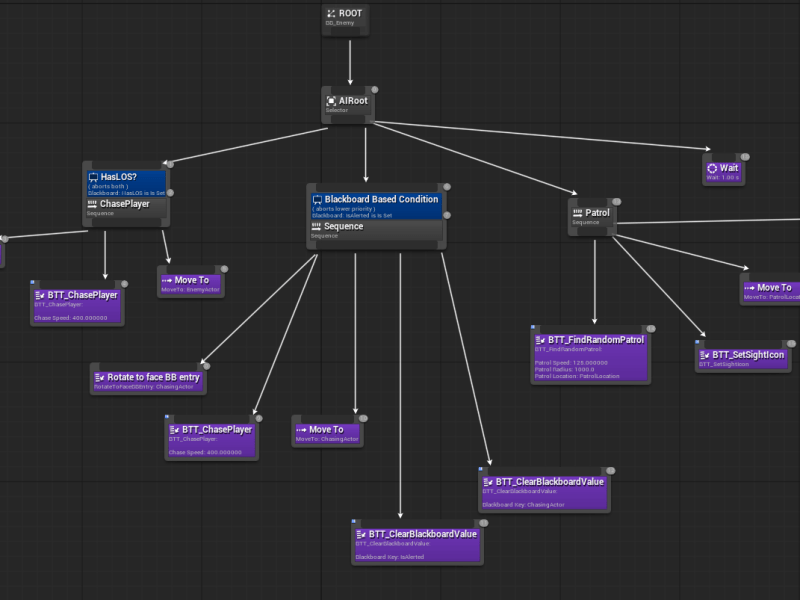The width and height of the screenshot is (800, 600).
Task: Select the BTT_ClearBlackboardValue node for ChasingActor key
Action: [544, 491]
